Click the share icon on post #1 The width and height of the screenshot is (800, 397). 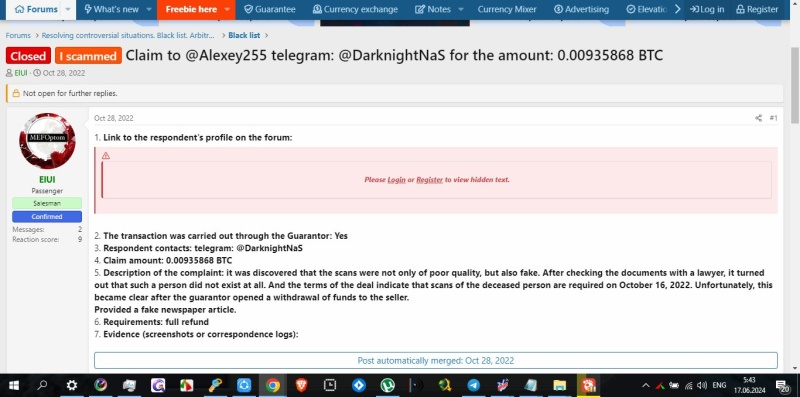point(758,118)
